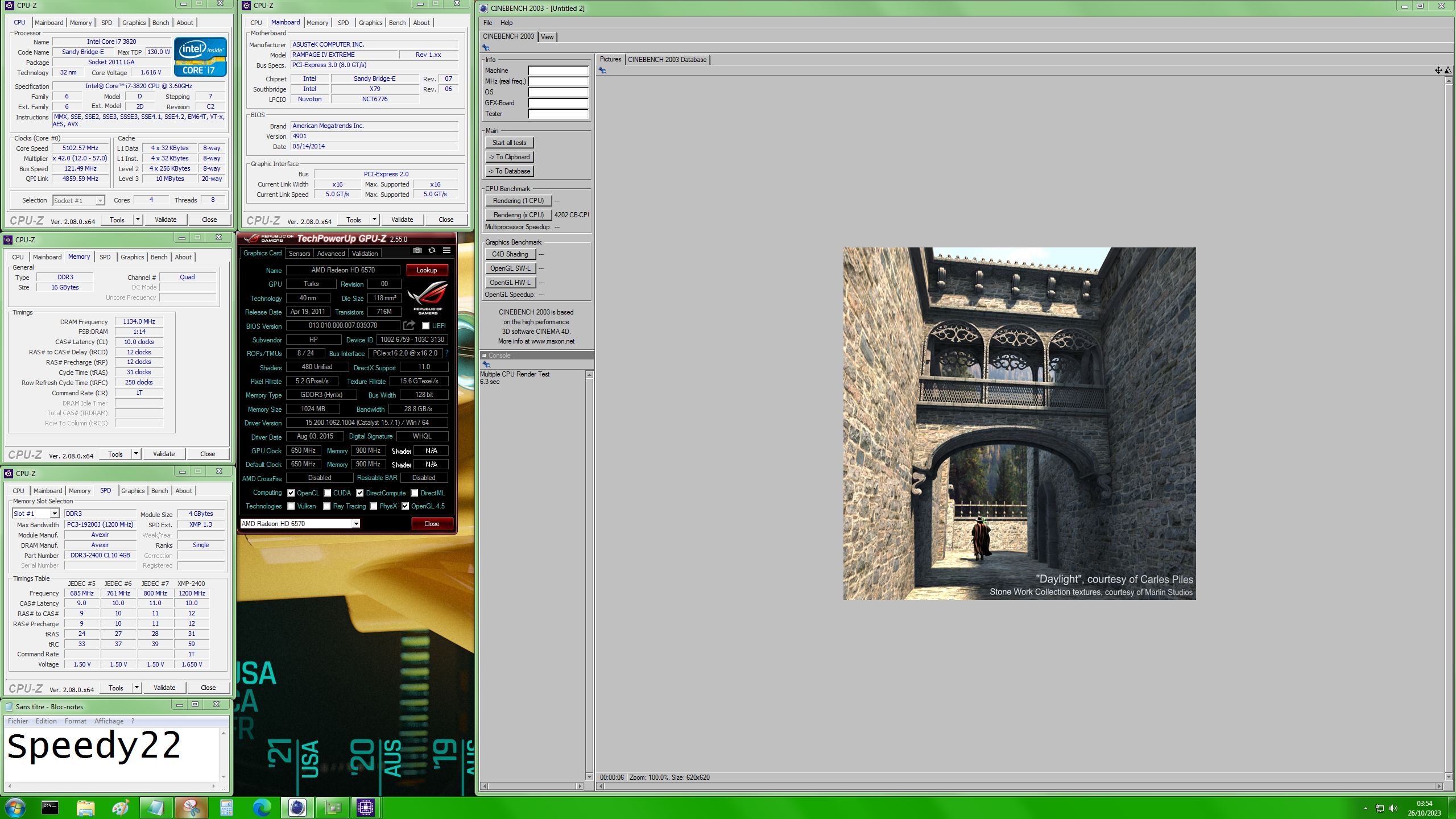
Task: Open the AMD Radeon HD 6570 GPU selector dropdown
Action: coord(300,524)
